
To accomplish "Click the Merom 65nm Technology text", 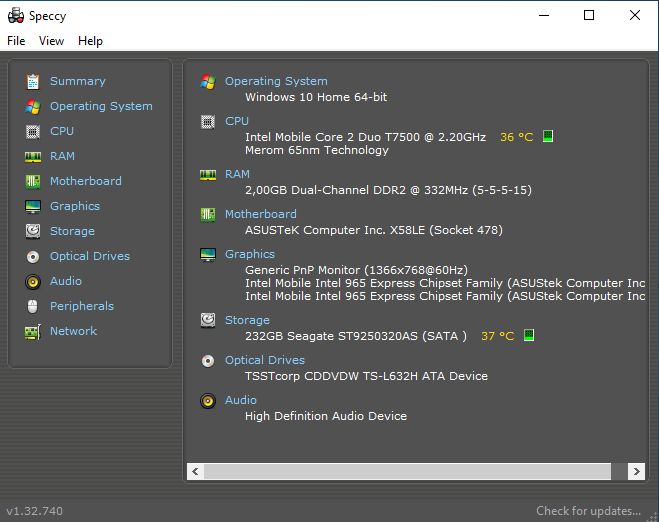I will pos(317,150).
